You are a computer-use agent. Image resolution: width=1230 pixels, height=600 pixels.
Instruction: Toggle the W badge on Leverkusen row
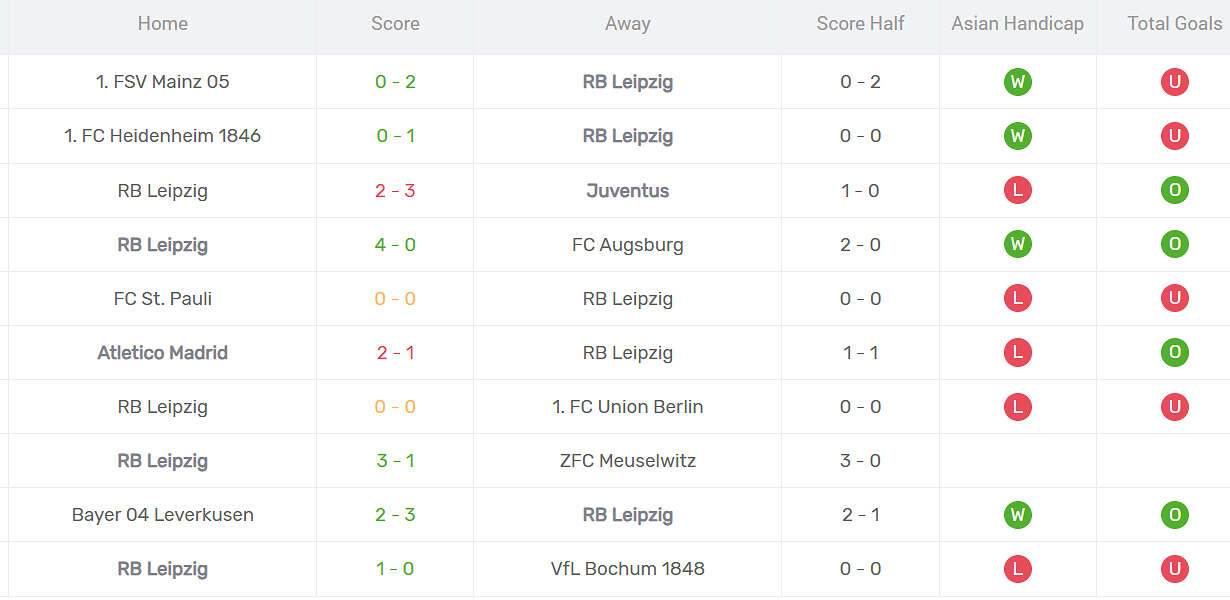(1017, 515)
